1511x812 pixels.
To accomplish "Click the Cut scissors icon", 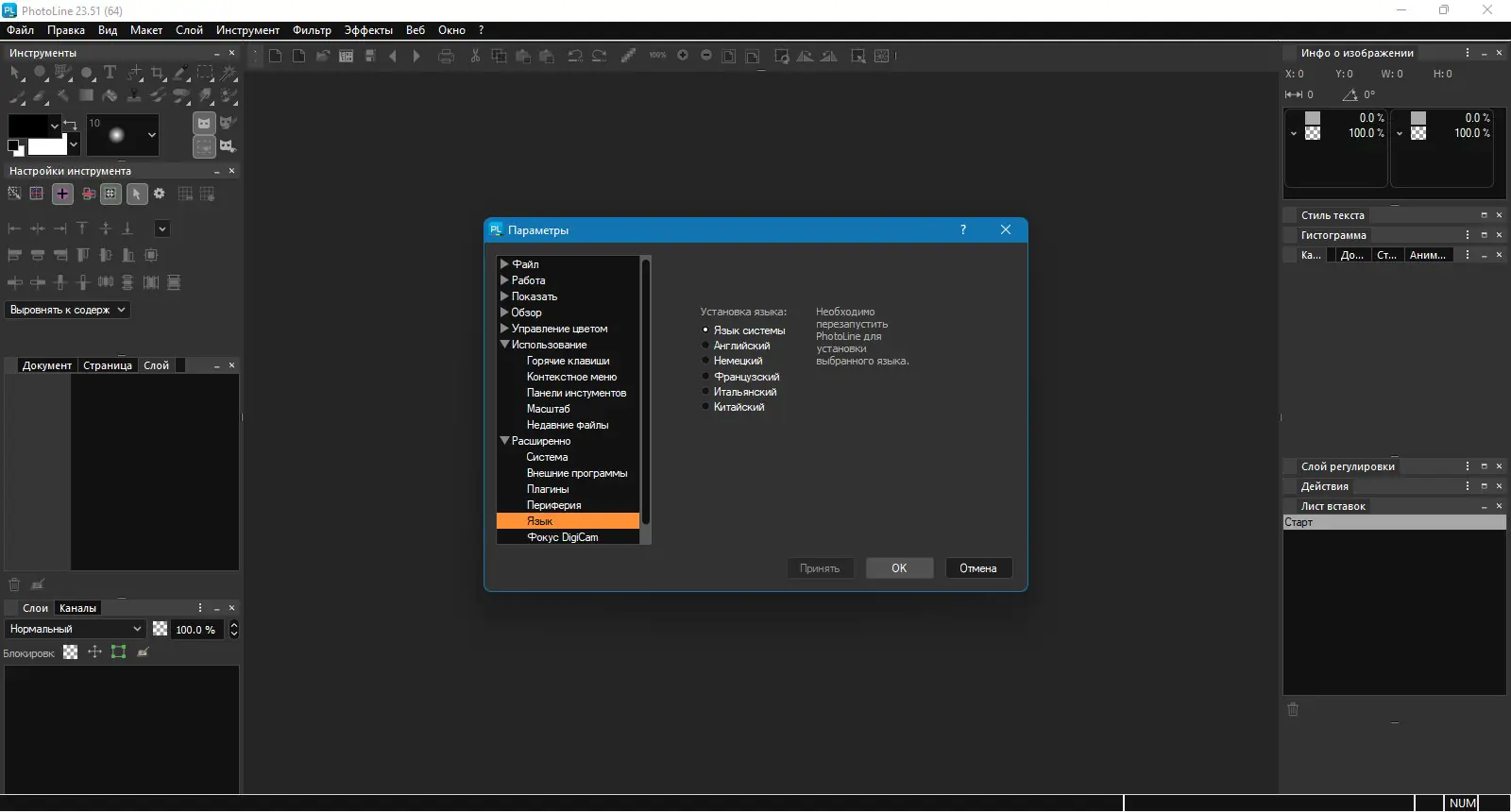I will click(475, 56).
